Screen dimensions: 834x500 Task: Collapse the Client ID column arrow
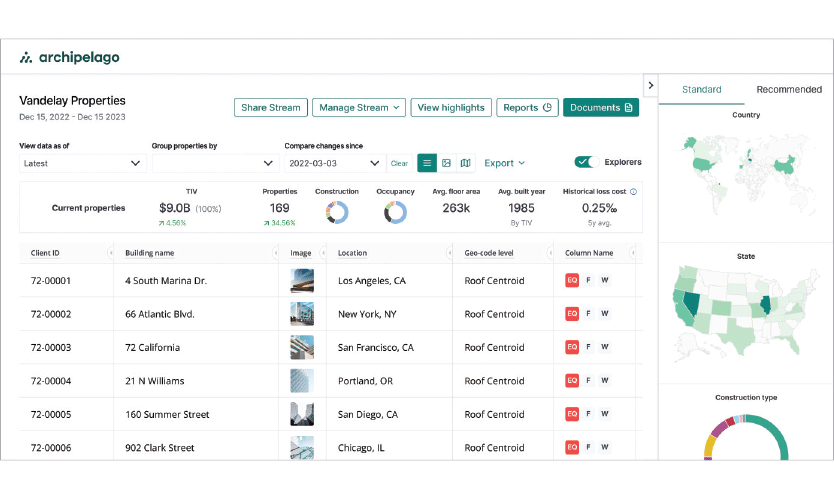click(x=110, y=253)
